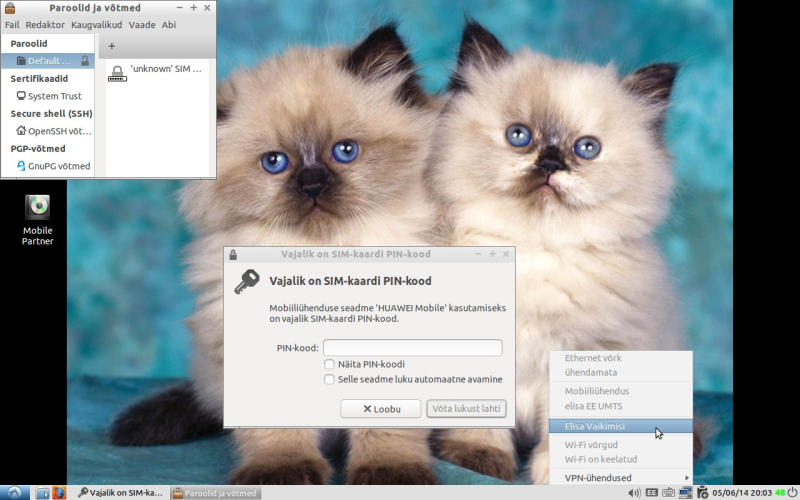This screenshot has height=500, width=800.
Task: Click the System Trust computer icon
Action: point(21,95)
